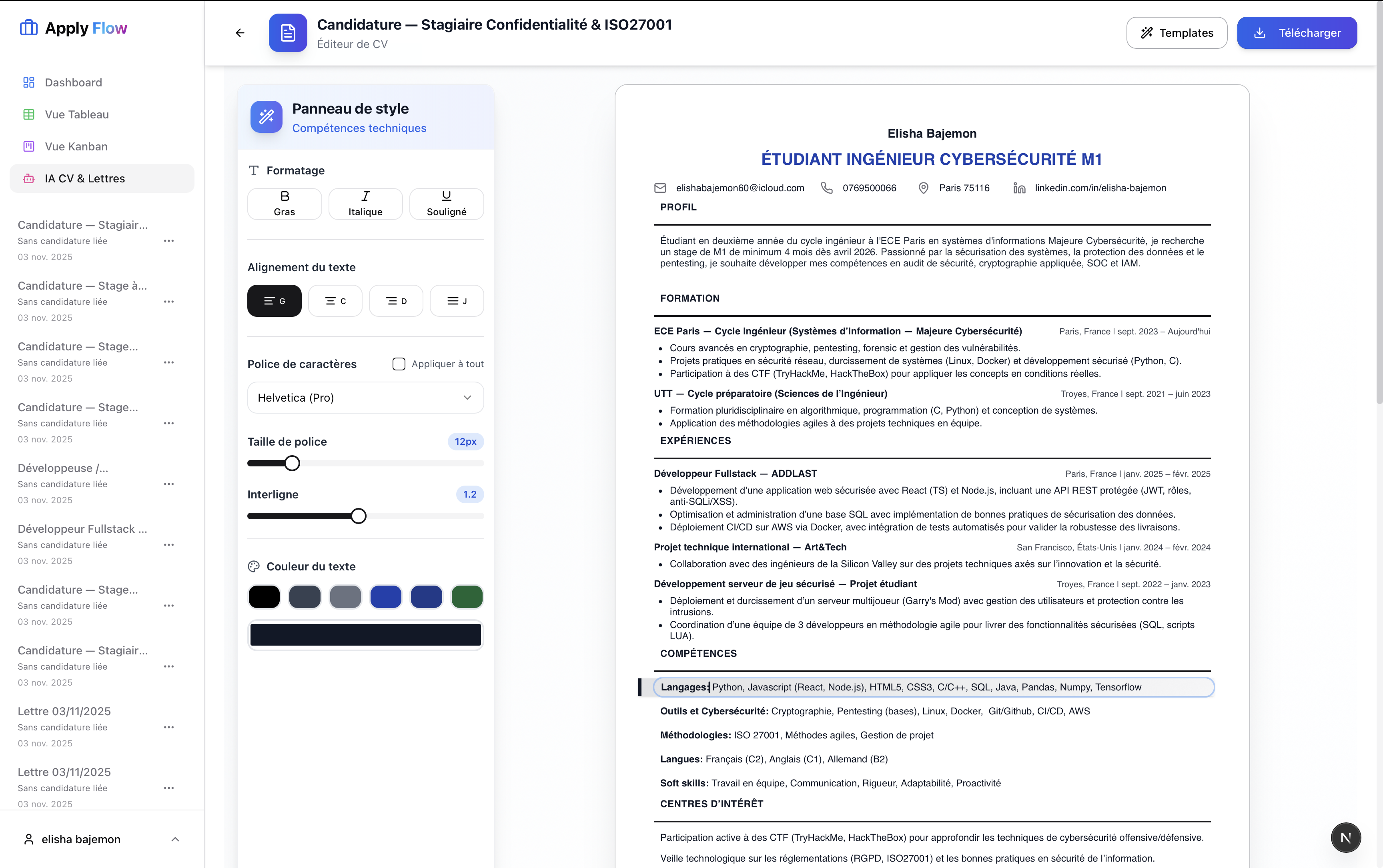Open Helvetica (Pro) font dropdown
This screenshot has height=868, width=1383.
[365, 397]
